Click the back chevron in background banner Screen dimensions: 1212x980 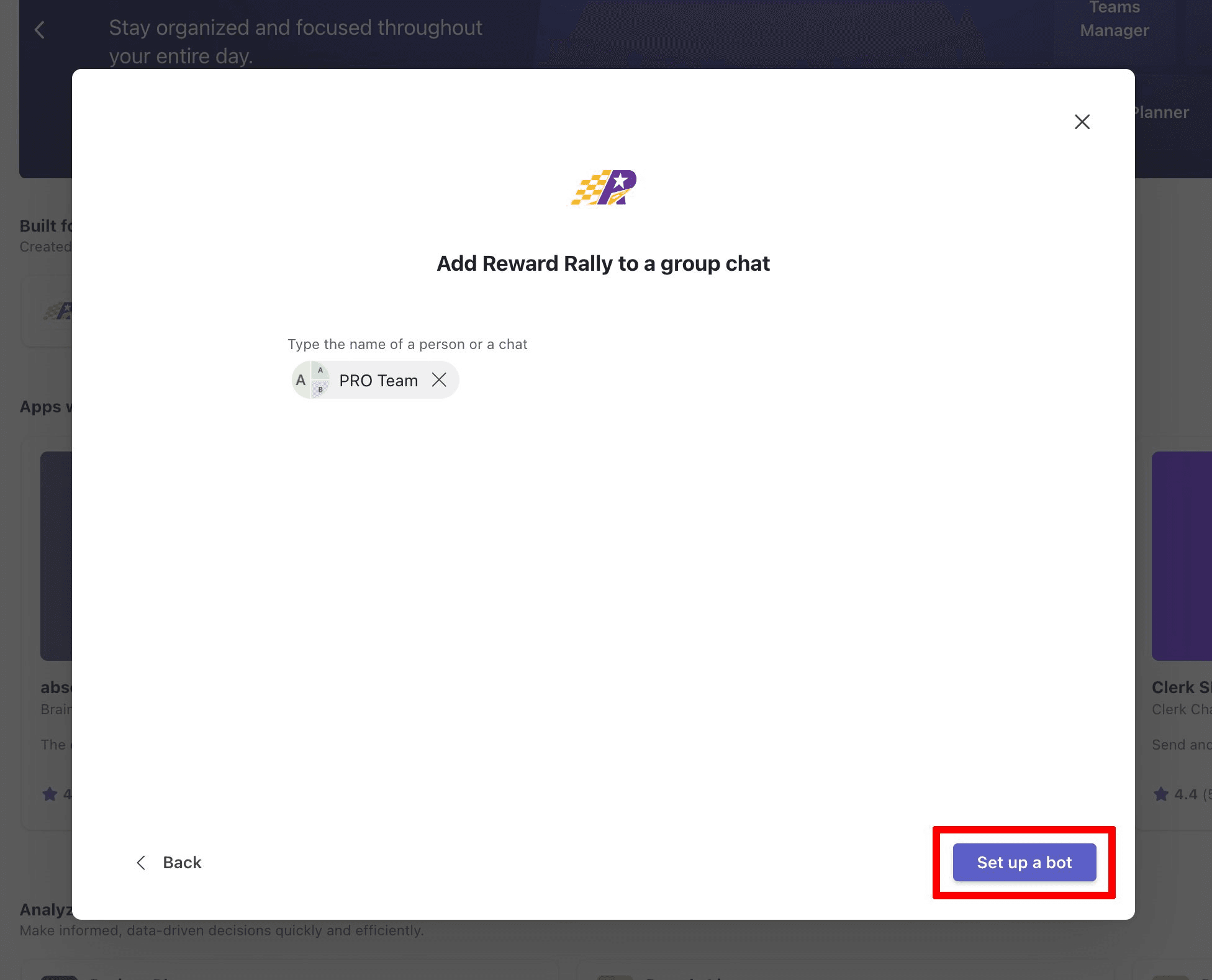[40, 29]
